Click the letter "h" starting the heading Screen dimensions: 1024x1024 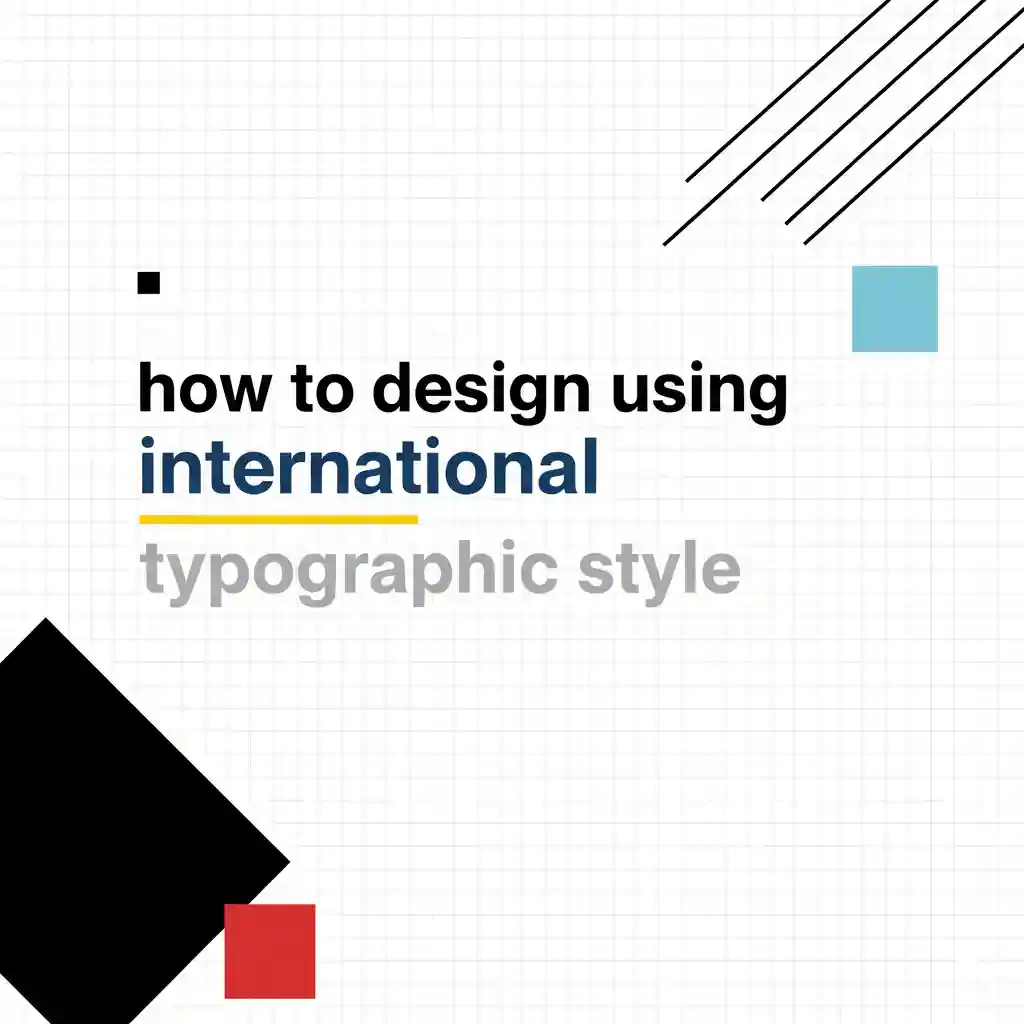(x=153, y=388)
